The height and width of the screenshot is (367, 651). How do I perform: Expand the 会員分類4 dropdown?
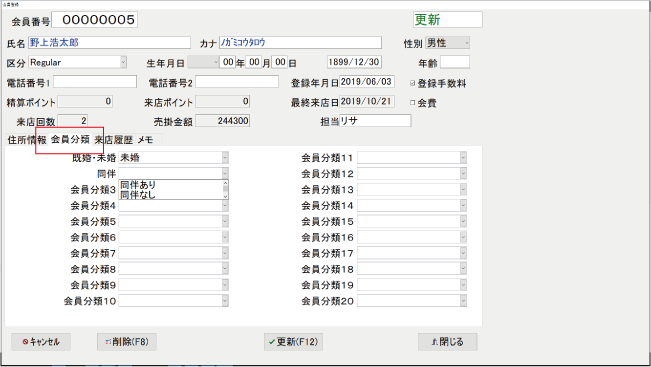point(225,206)
